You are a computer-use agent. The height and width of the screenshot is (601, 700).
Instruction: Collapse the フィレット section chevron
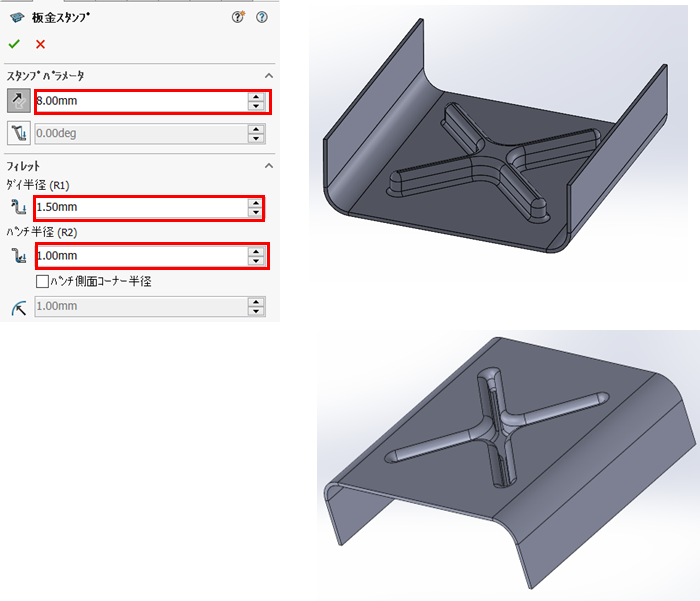268,165
